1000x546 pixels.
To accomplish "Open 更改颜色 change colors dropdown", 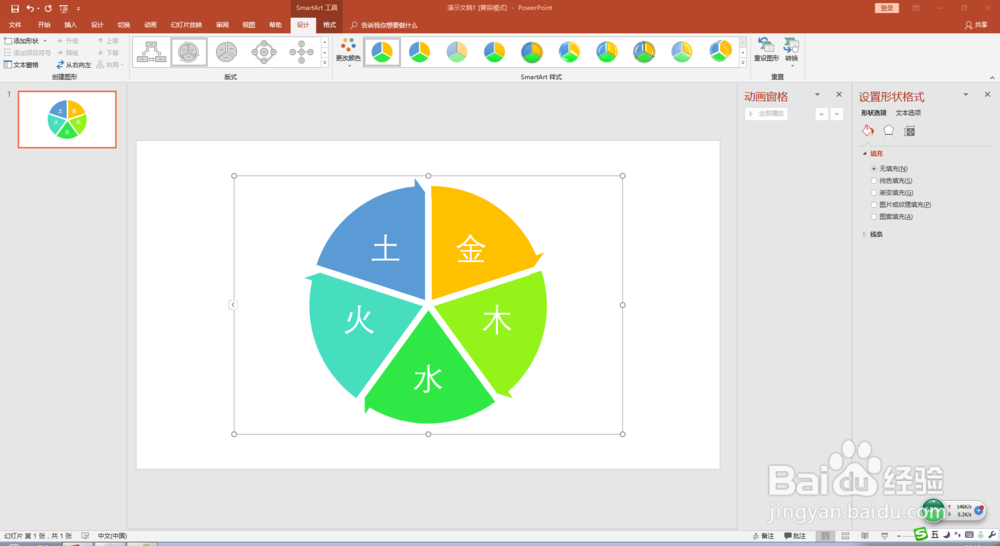I will pos(348,52).
